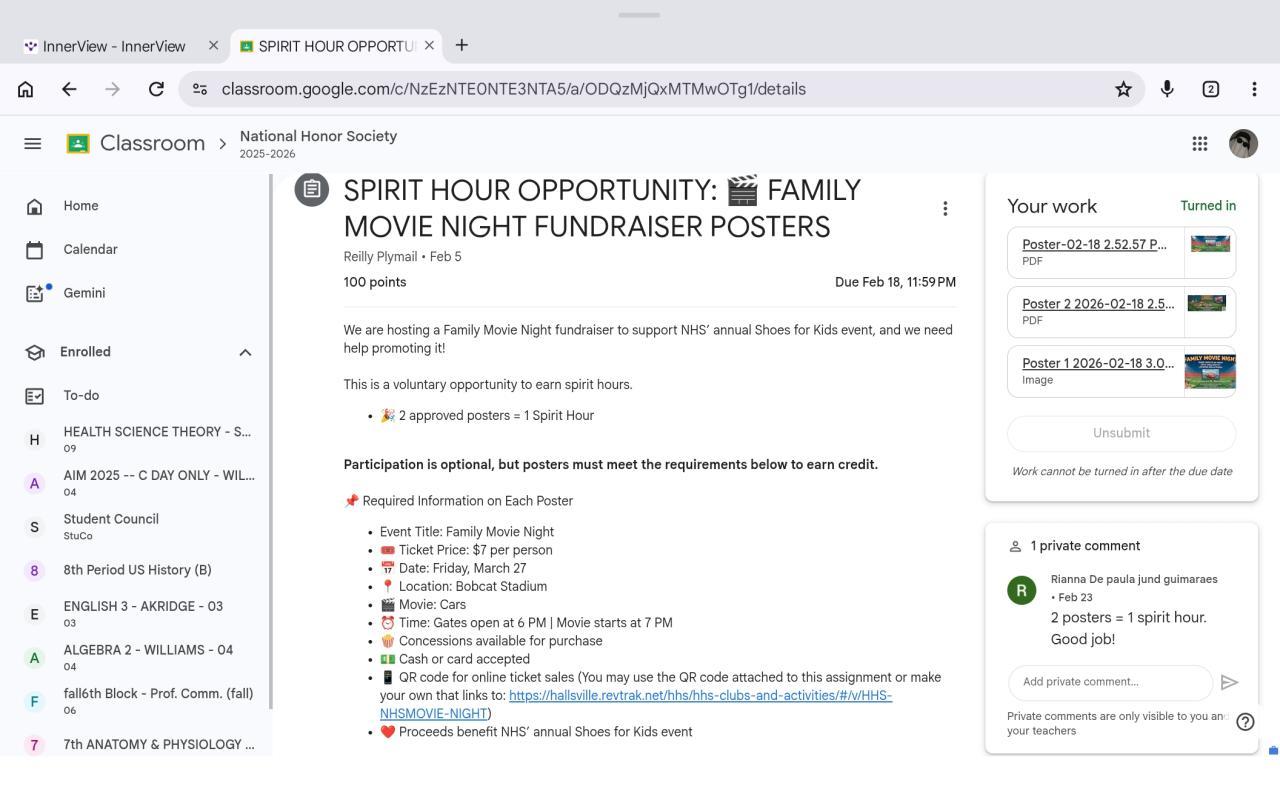Open the To-do list item

click(81, 395)
